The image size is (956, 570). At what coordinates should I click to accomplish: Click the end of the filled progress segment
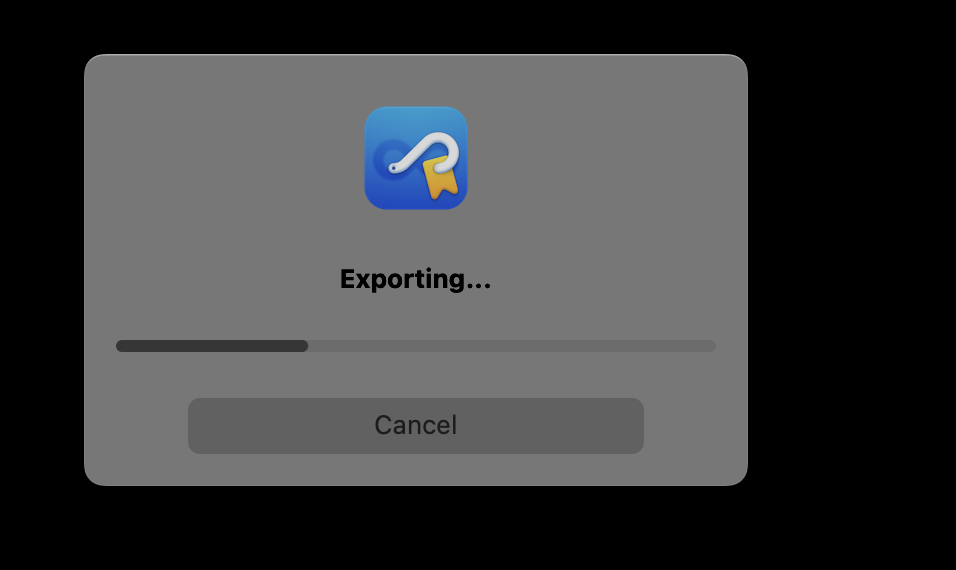tap(304, 346)
